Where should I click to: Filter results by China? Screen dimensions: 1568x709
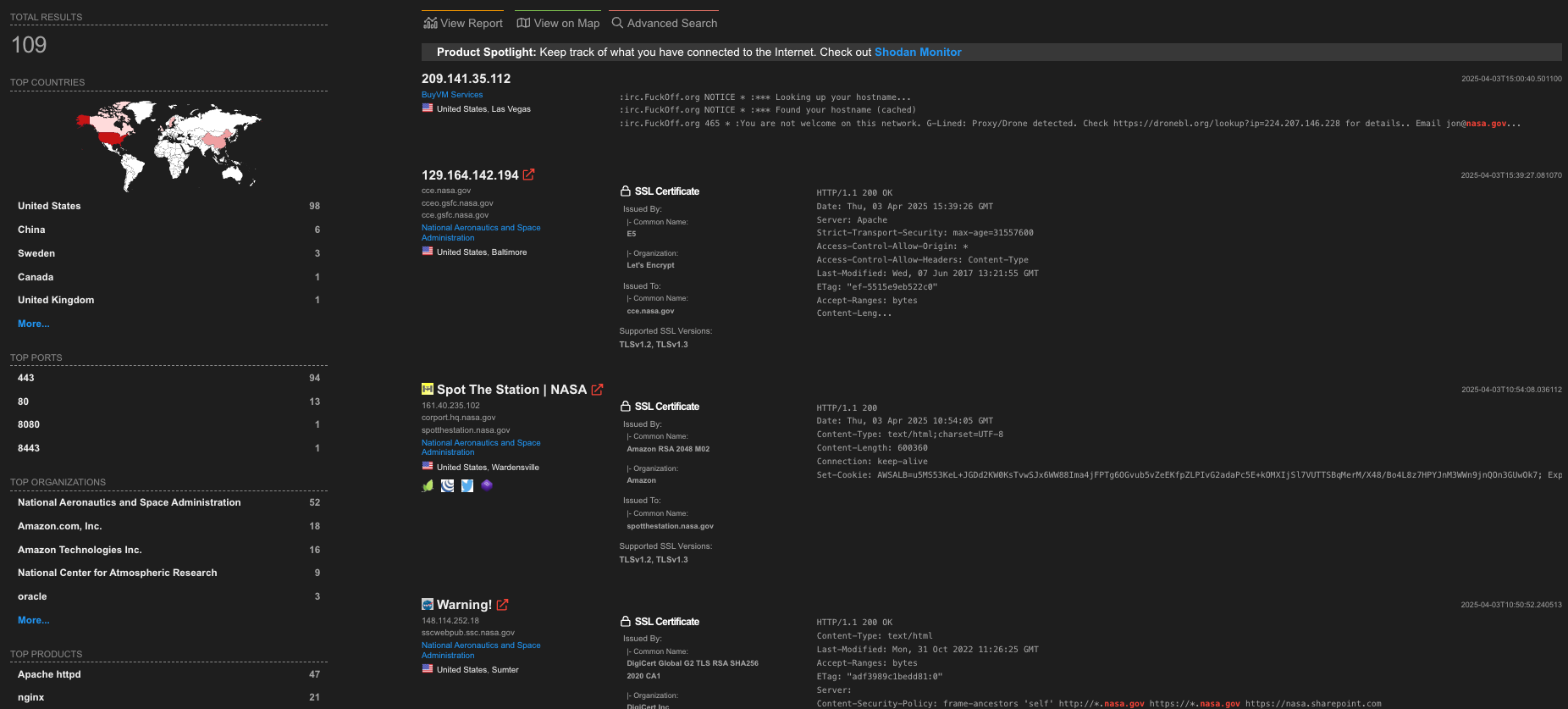pos(31,230)
